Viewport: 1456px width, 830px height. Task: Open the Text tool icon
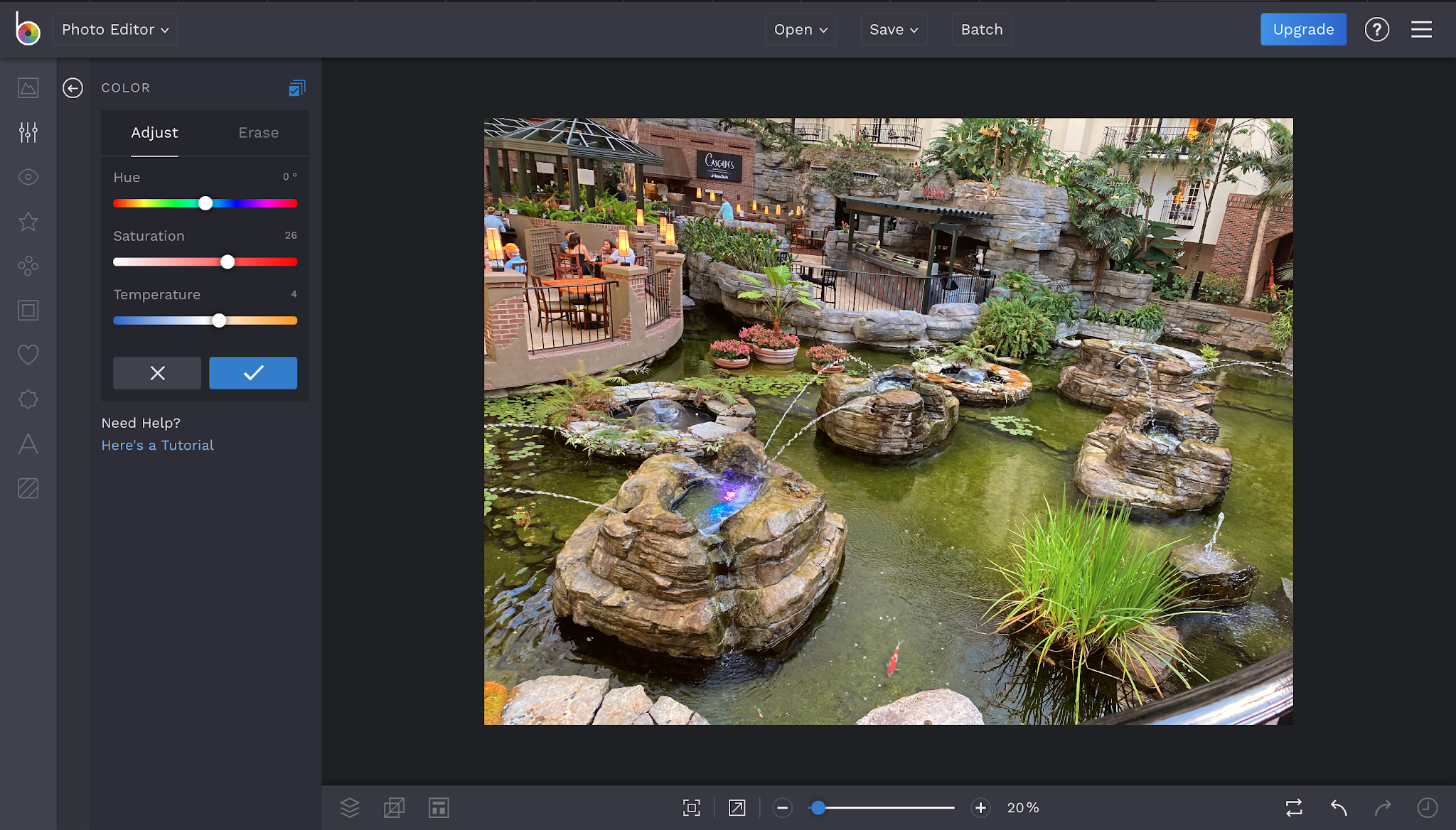28,444
